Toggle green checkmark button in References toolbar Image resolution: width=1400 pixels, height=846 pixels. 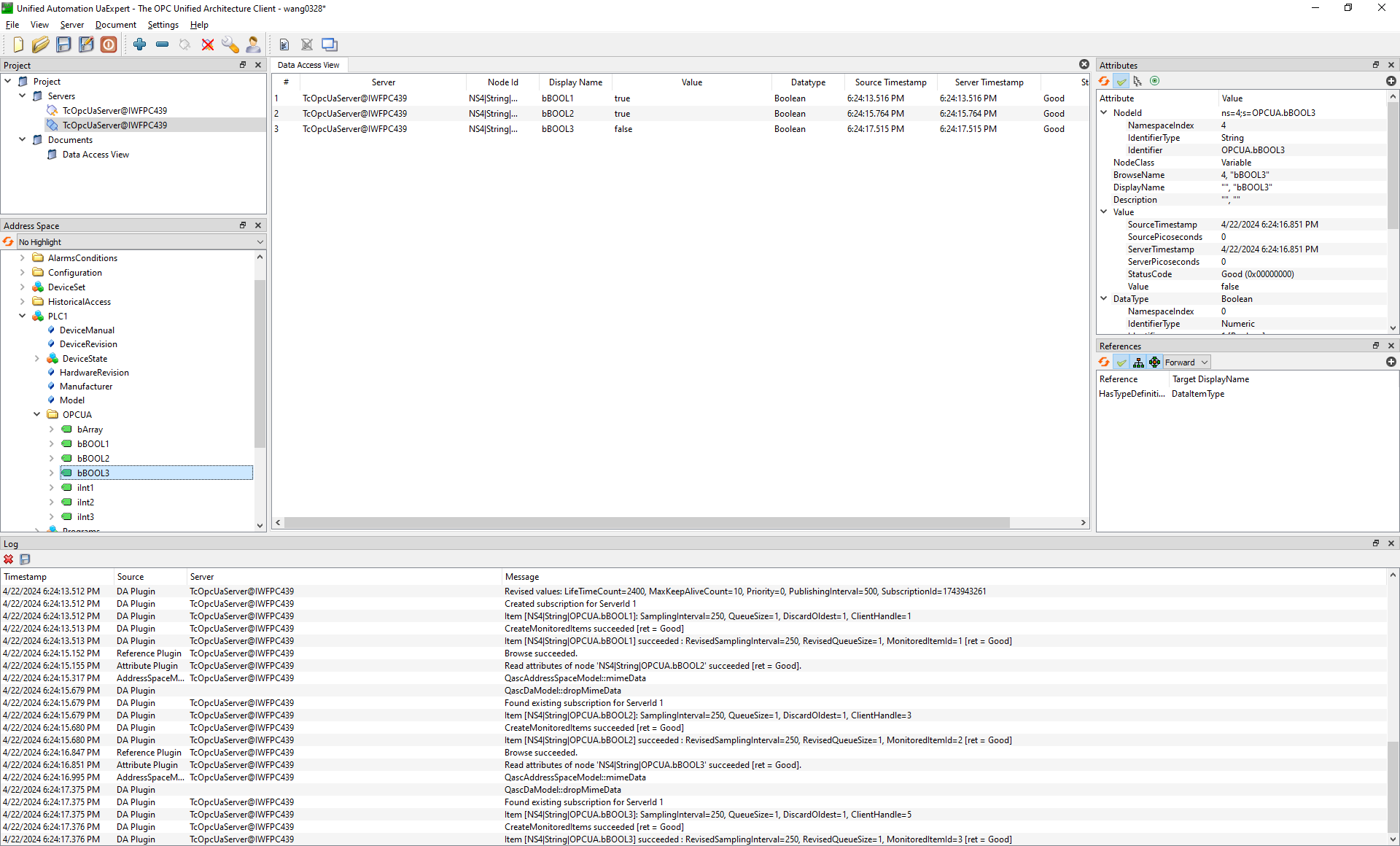point(1121,362)
